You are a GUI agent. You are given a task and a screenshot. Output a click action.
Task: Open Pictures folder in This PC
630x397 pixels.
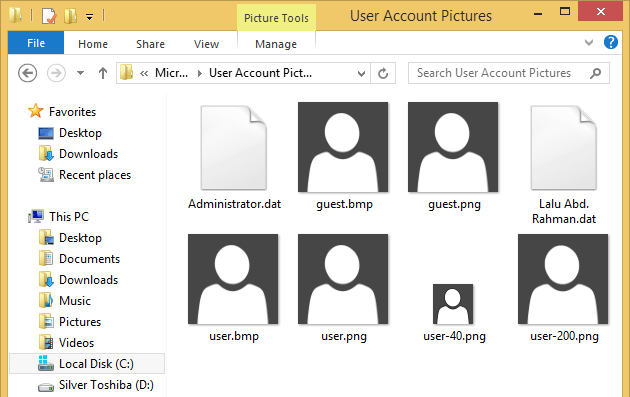tap(80, 322)
